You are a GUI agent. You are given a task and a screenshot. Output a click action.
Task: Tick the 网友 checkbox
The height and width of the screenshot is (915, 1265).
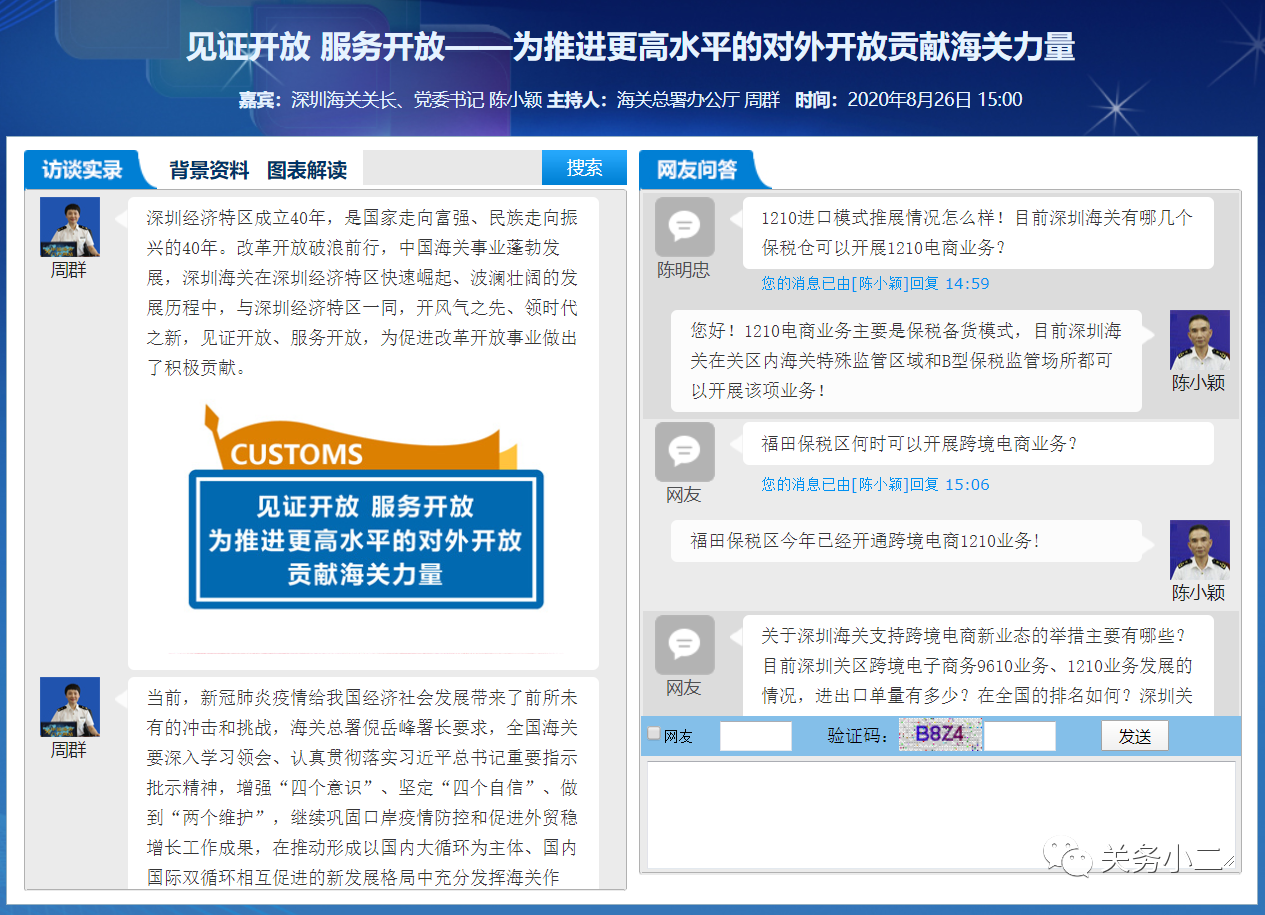[654, 734]
